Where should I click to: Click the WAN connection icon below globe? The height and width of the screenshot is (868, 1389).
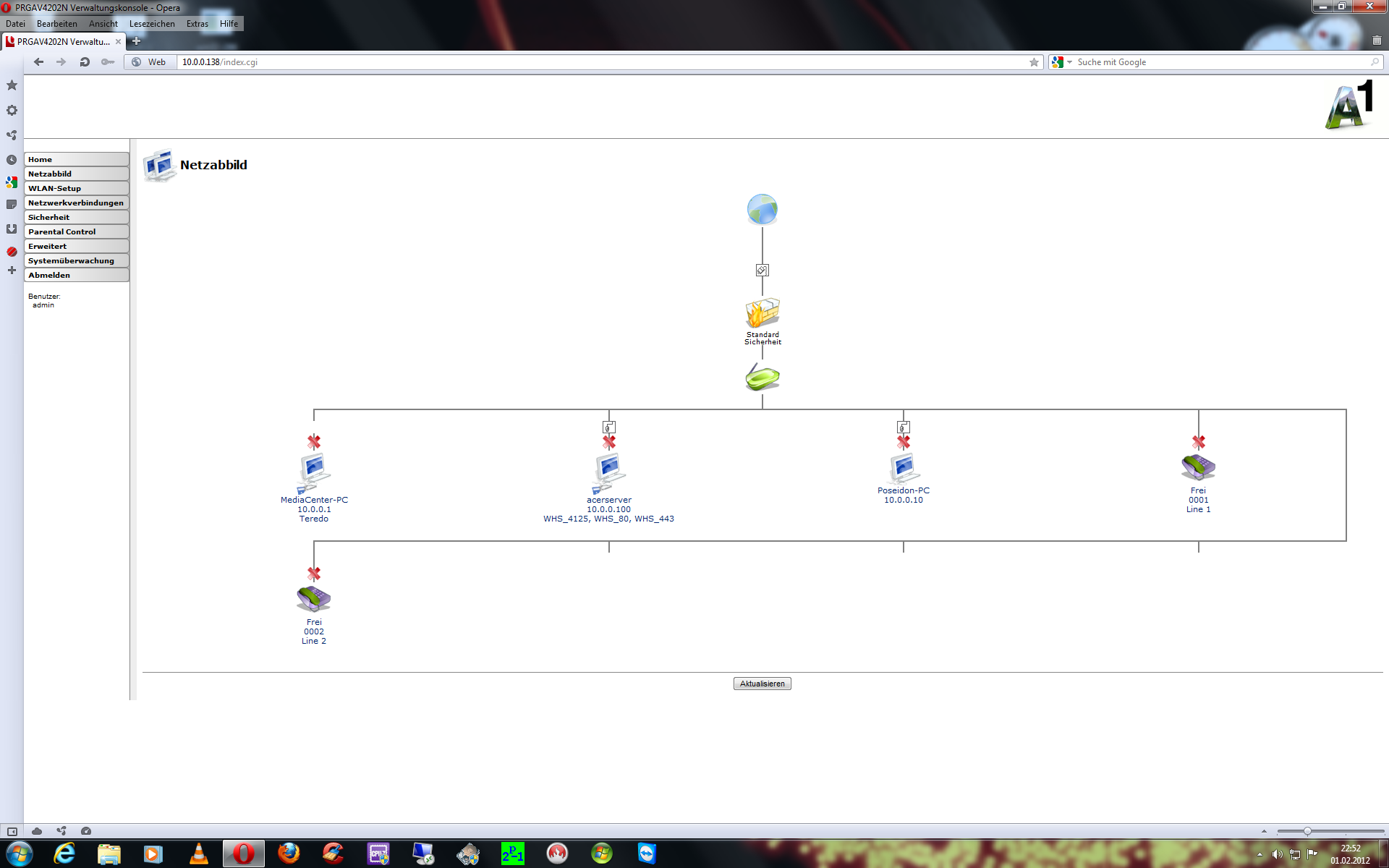[762, 270]
